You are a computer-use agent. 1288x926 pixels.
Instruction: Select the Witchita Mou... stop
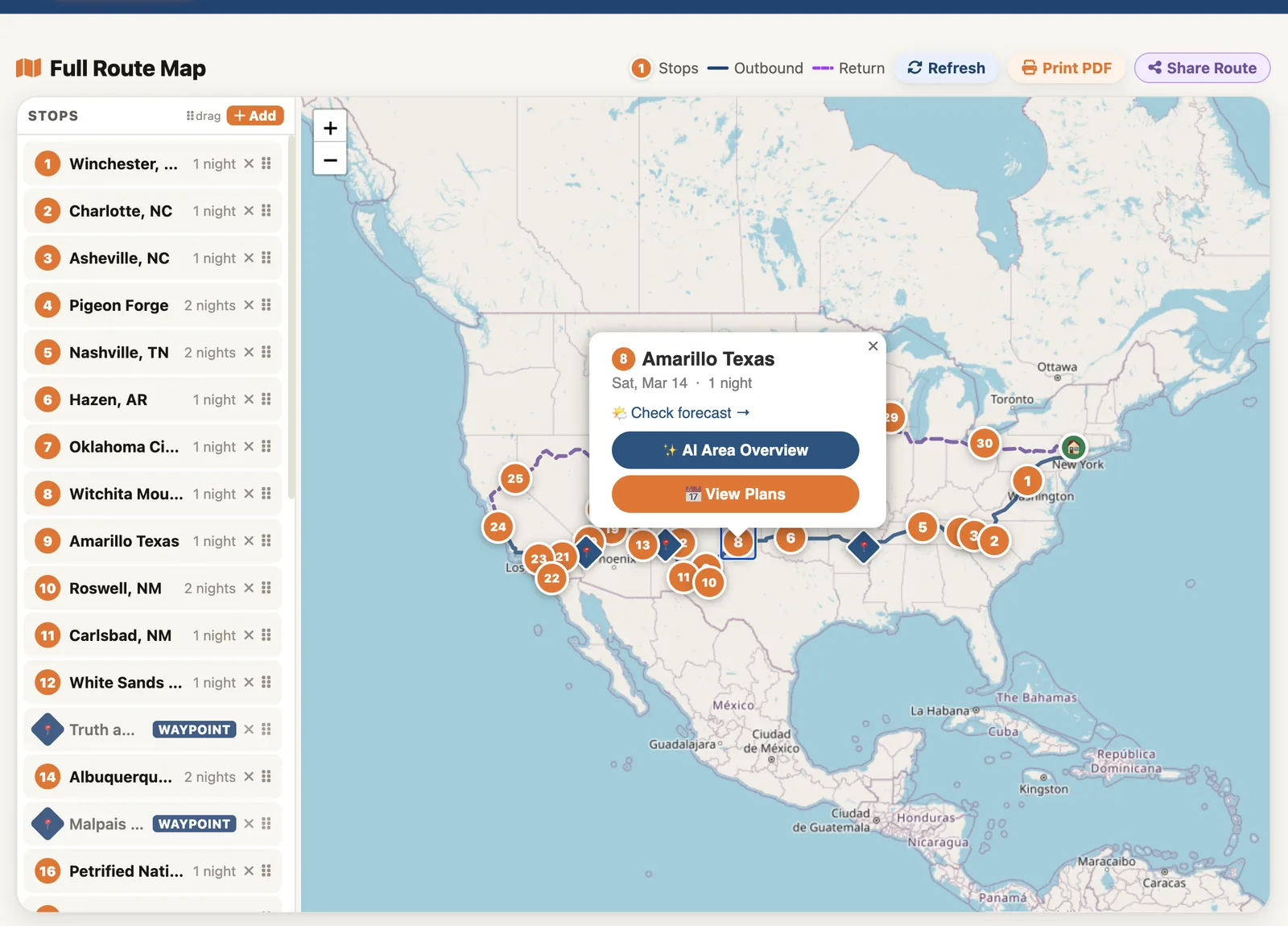(x=152, y=494)
